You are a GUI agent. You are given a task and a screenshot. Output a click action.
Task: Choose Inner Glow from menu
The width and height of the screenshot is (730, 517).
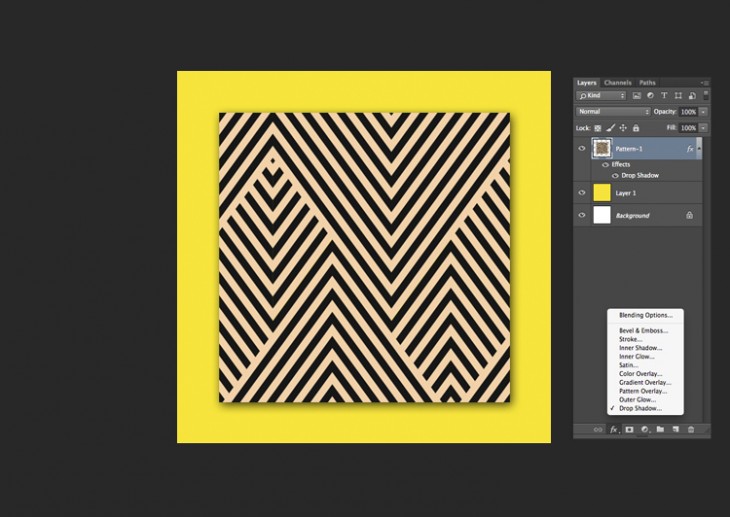[x=645, y=357]
